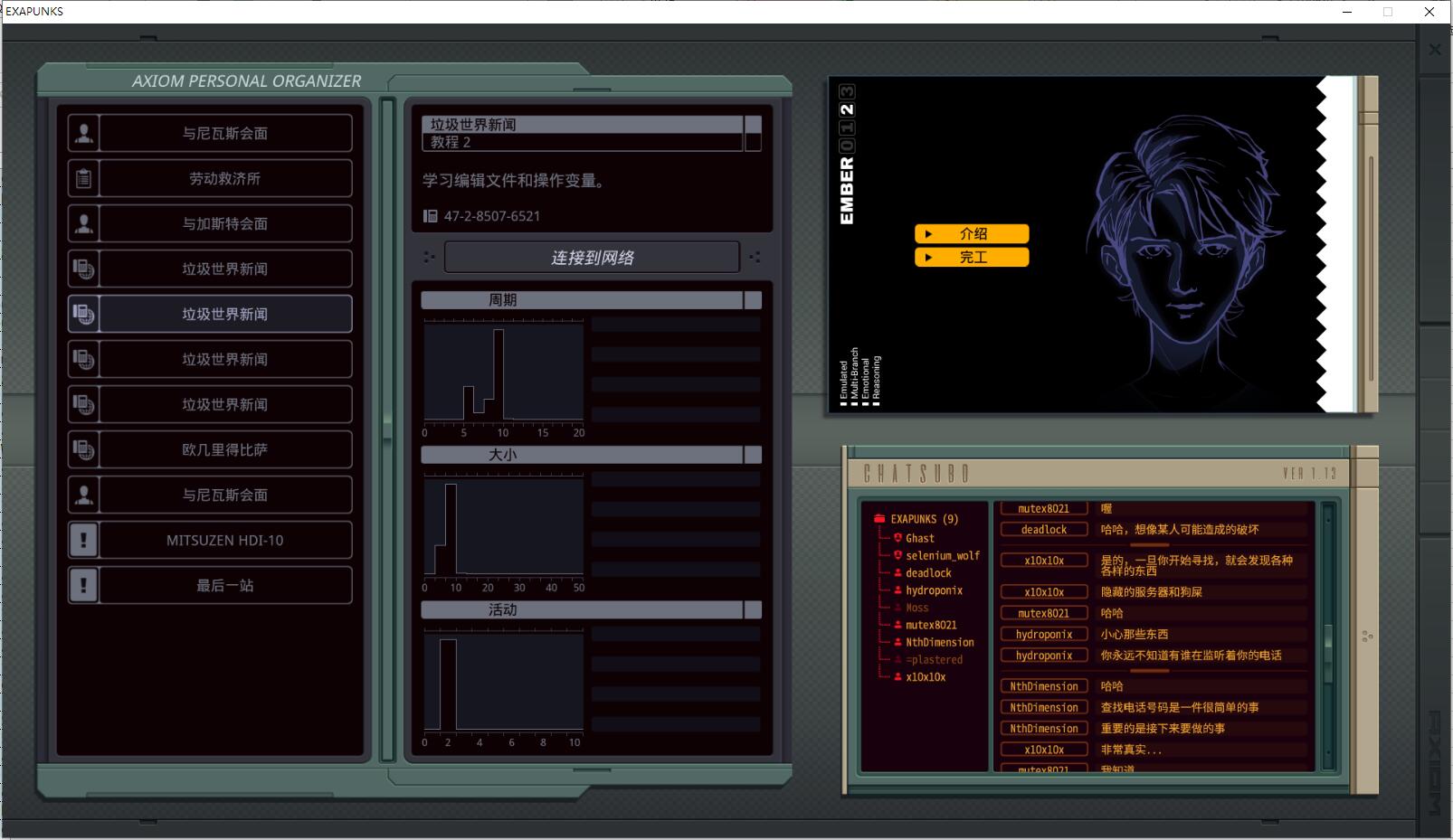The image size is (1453, 840).
Task: Click the shield icon next to Ghast
Action: [x=897, y=538]
